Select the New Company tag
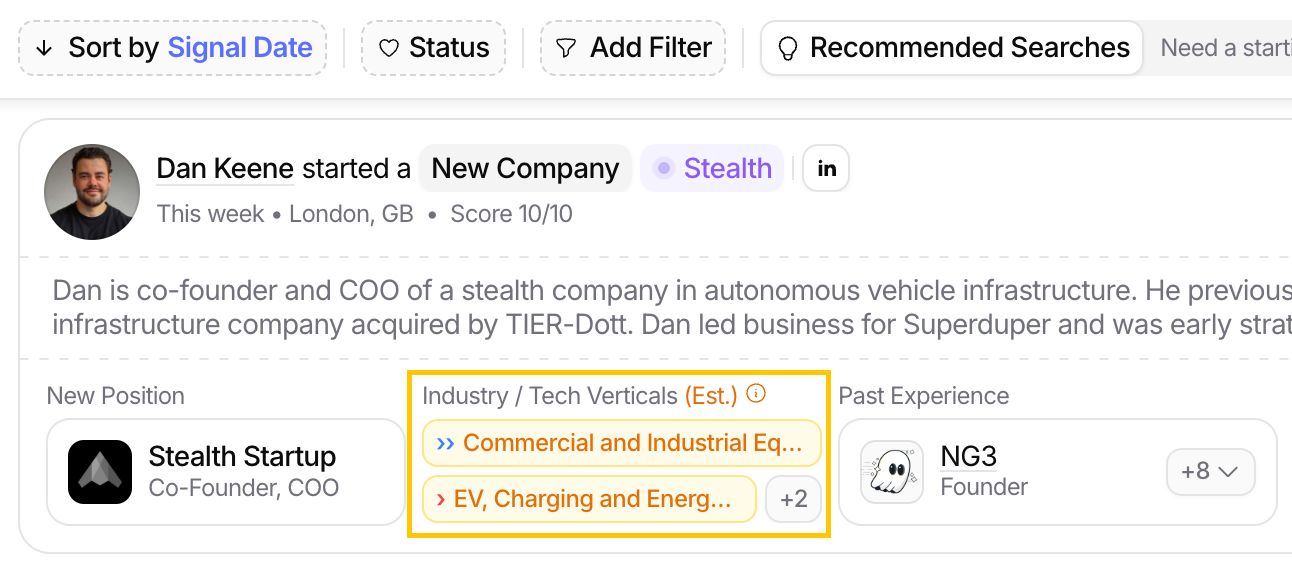This screenshot has width=1292, height=572. click(x=525, y=169)
